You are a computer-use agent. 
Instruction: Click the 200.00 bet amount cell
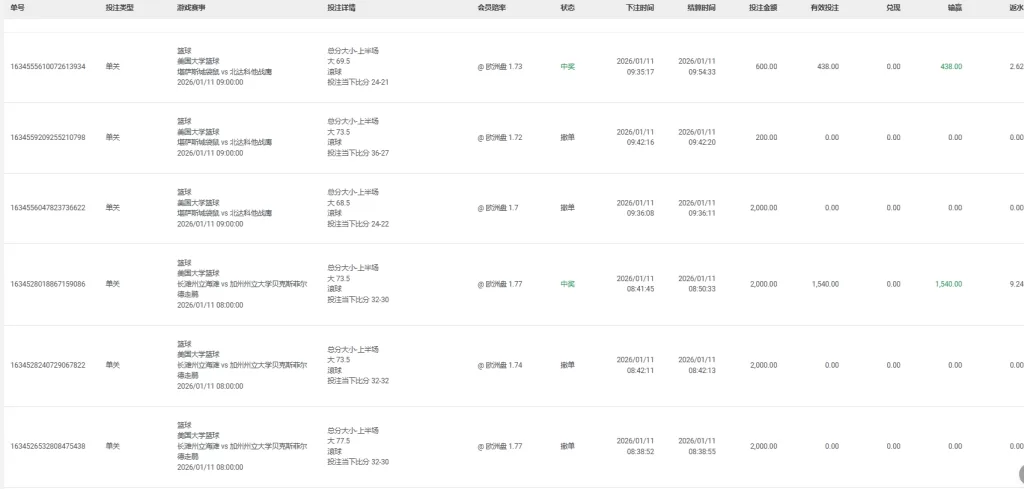tap(765, 137)
